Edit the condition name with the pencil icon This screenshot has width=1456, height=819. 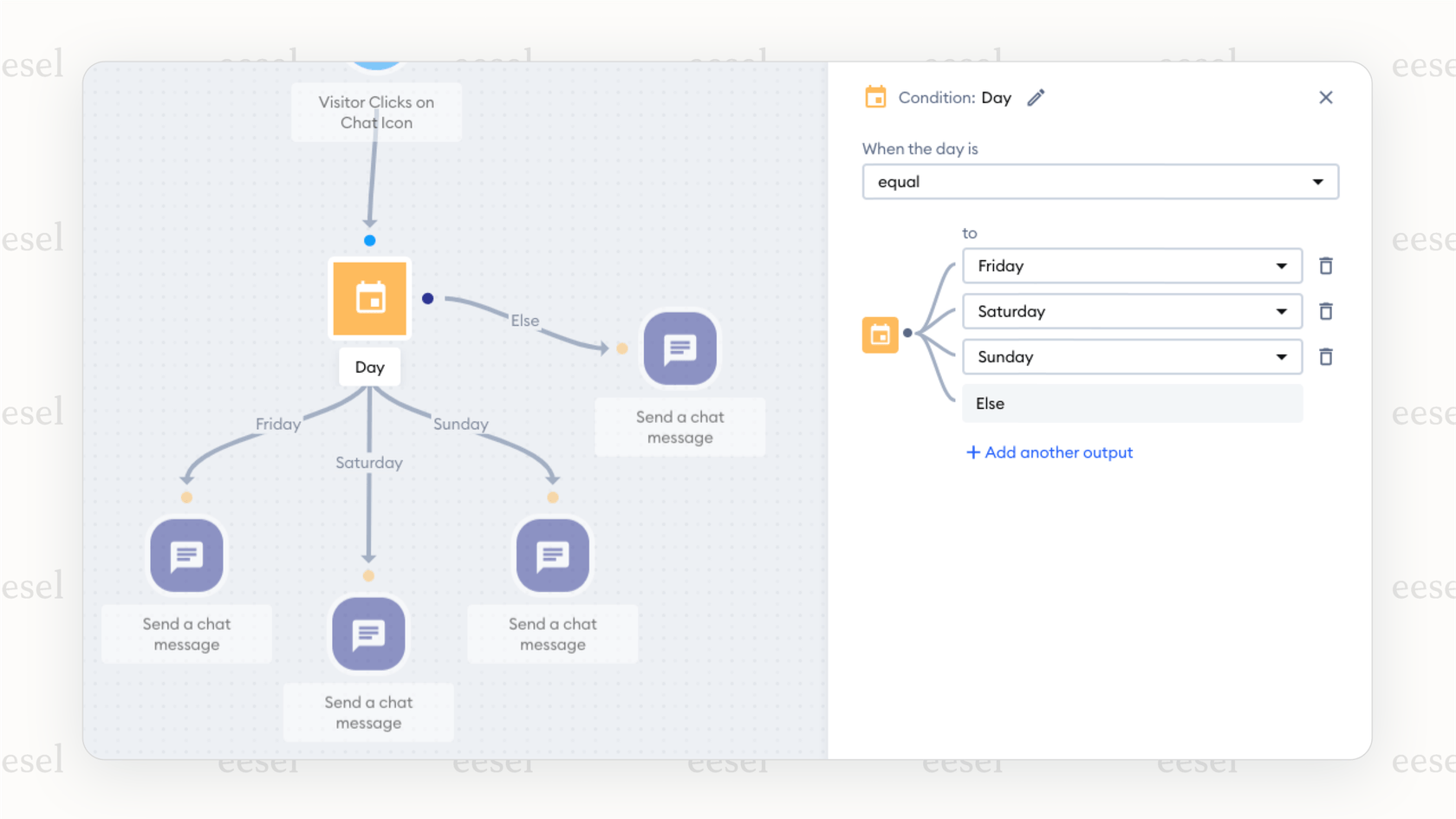[1036, 97]
